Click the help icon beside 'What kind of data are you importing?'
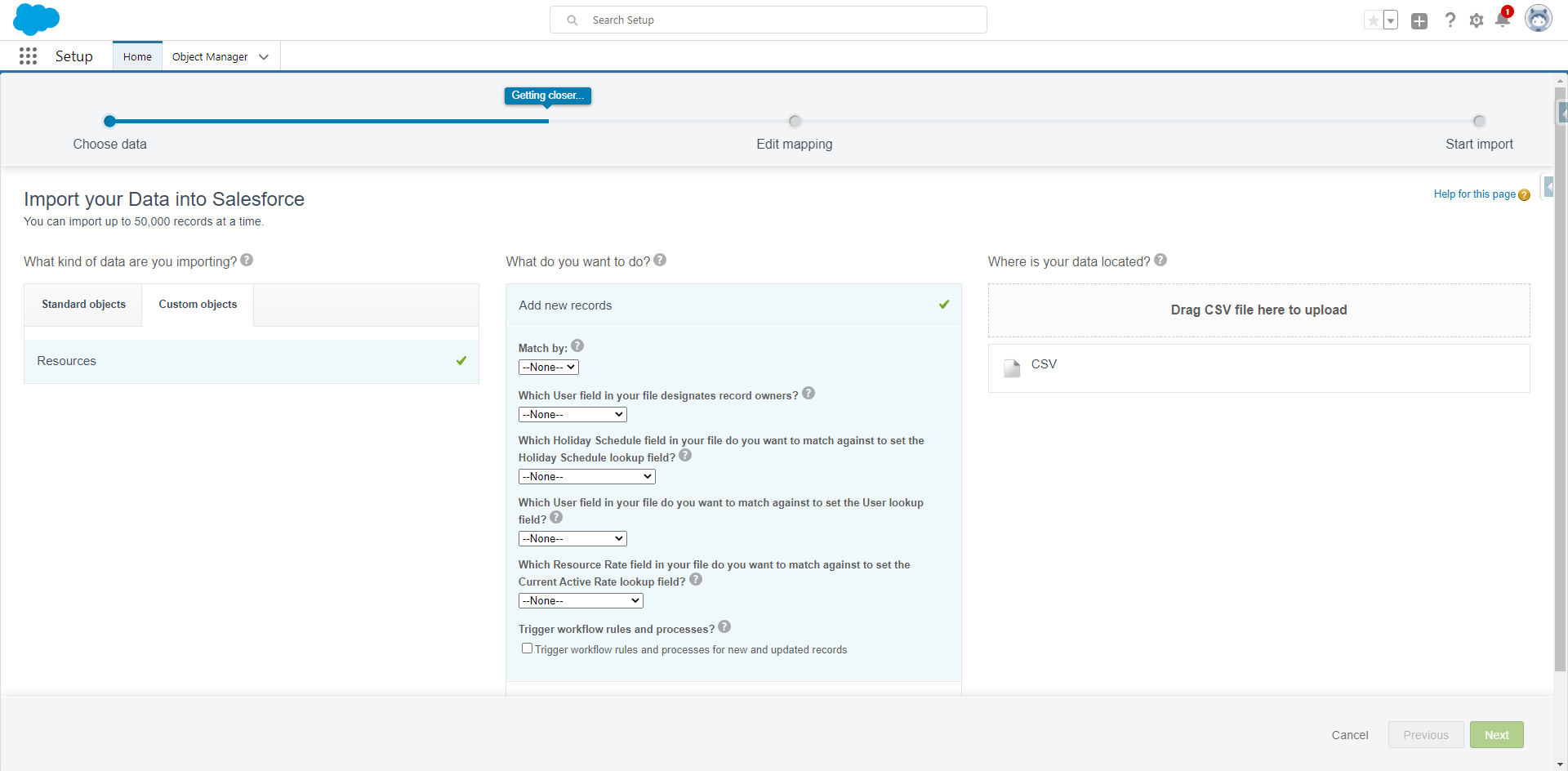This screenshot has height=771, width=1568. 247,260
